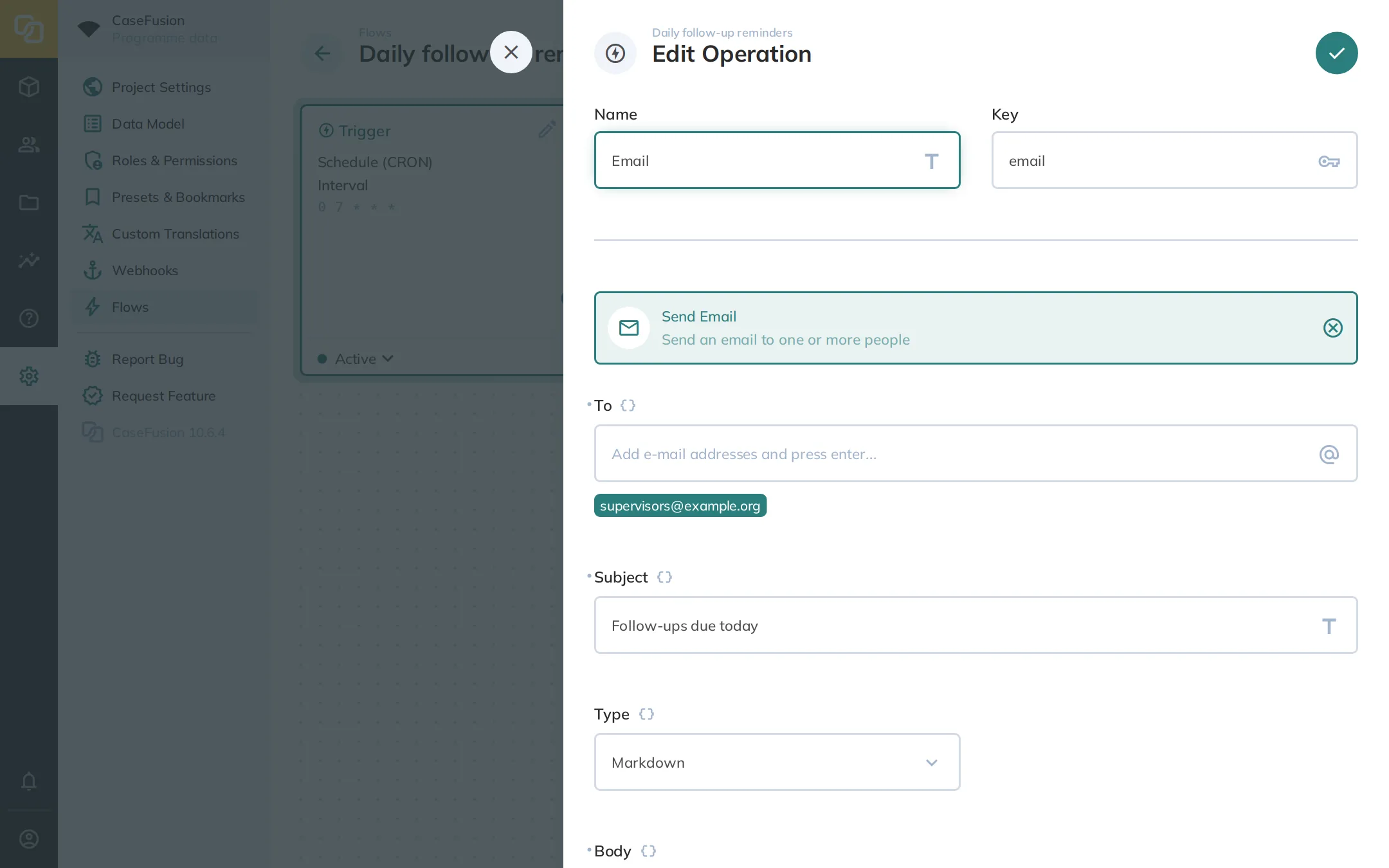
Task: Deselect the Send Email operation type
Action: (1332, 328)
